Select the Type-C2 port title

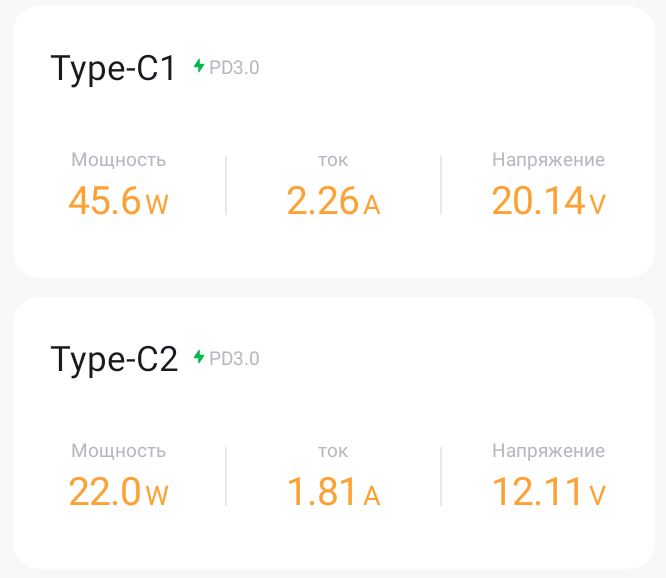coord(114,358)
